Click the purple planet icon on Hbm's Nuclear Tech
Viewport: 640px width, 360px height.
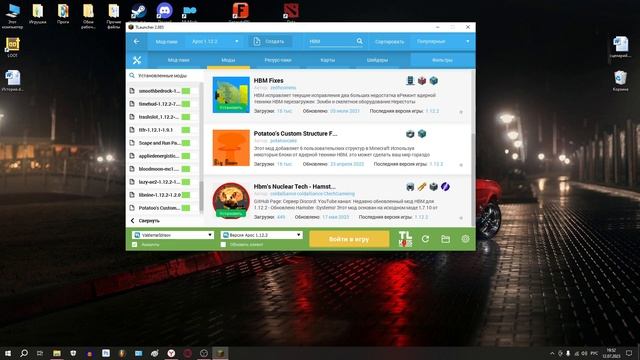coord(445,187)
